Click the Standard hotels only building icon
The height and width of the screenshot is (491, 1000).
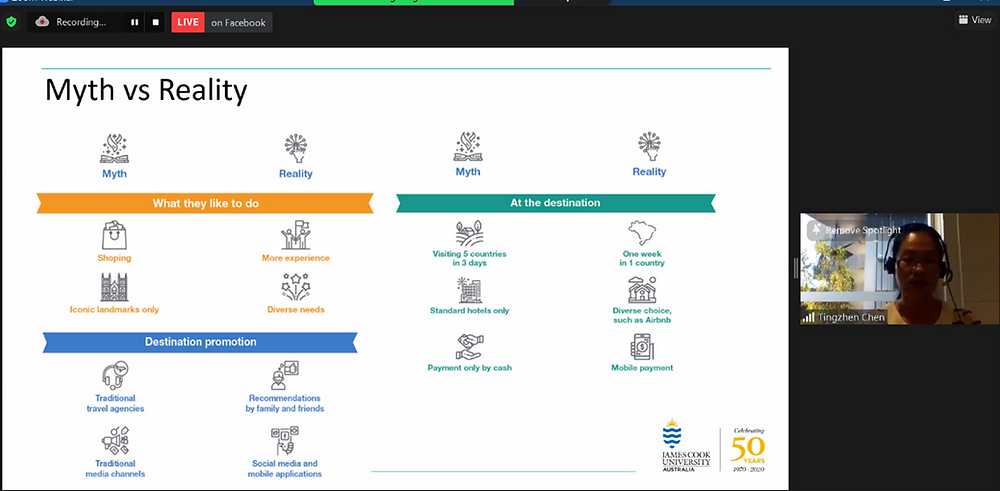[x=469, y=290]
